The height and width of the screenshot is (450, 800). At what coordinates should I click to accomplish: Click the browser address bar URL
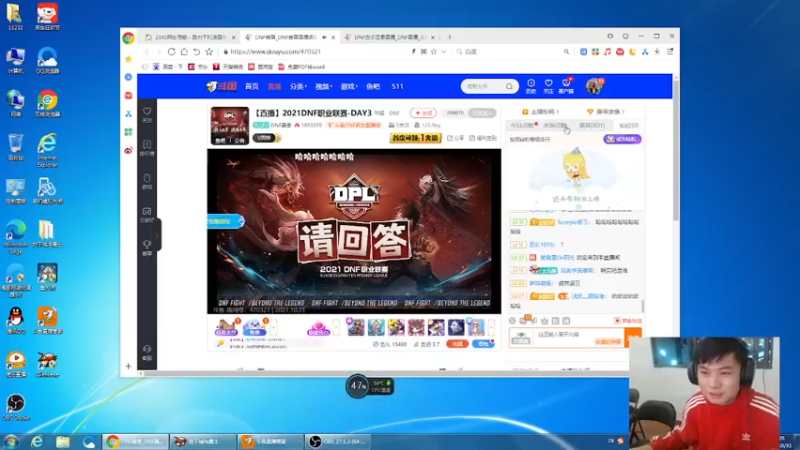[276, 52]
